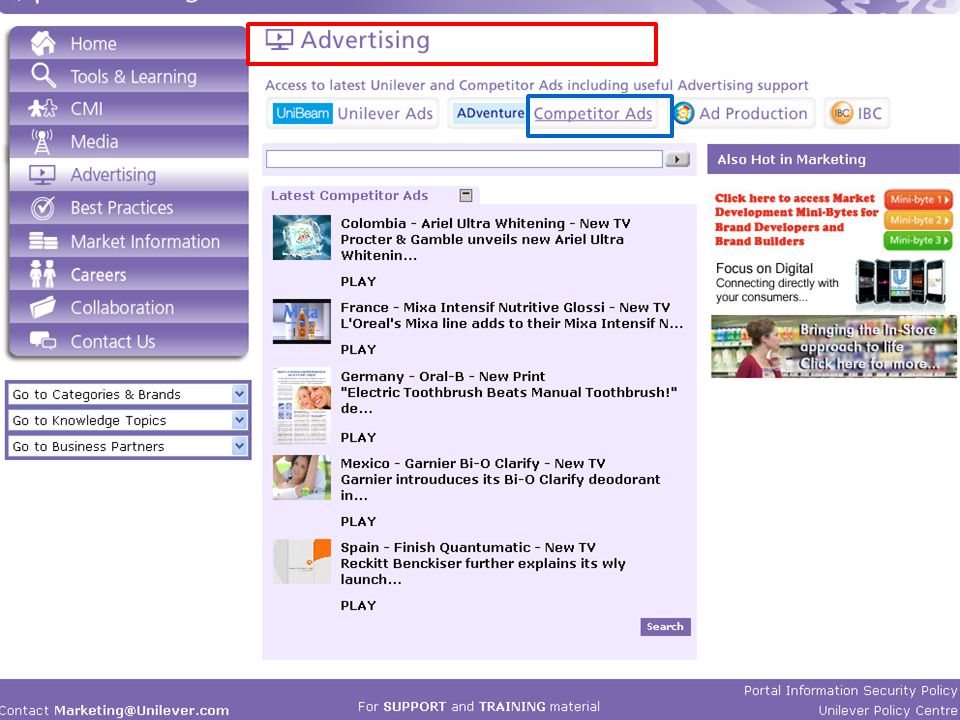
Task: Click the Collaboration folder icon
Action: click(x=43, y=307)
